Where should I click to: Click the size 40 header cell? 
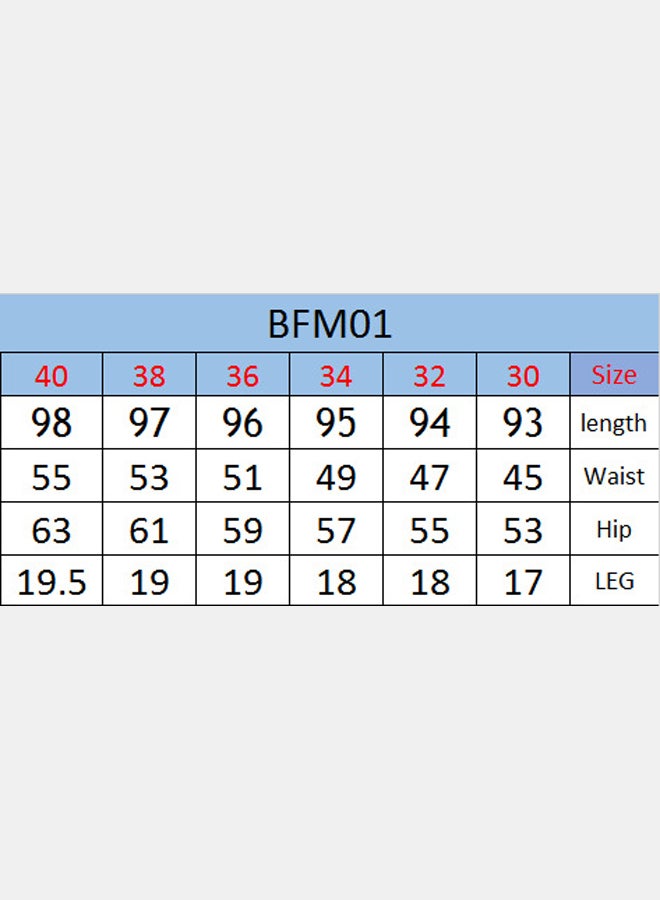51,376
